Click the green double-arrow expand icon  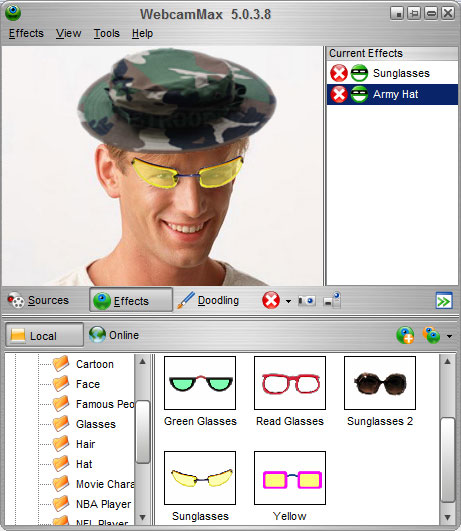[444, 300]
